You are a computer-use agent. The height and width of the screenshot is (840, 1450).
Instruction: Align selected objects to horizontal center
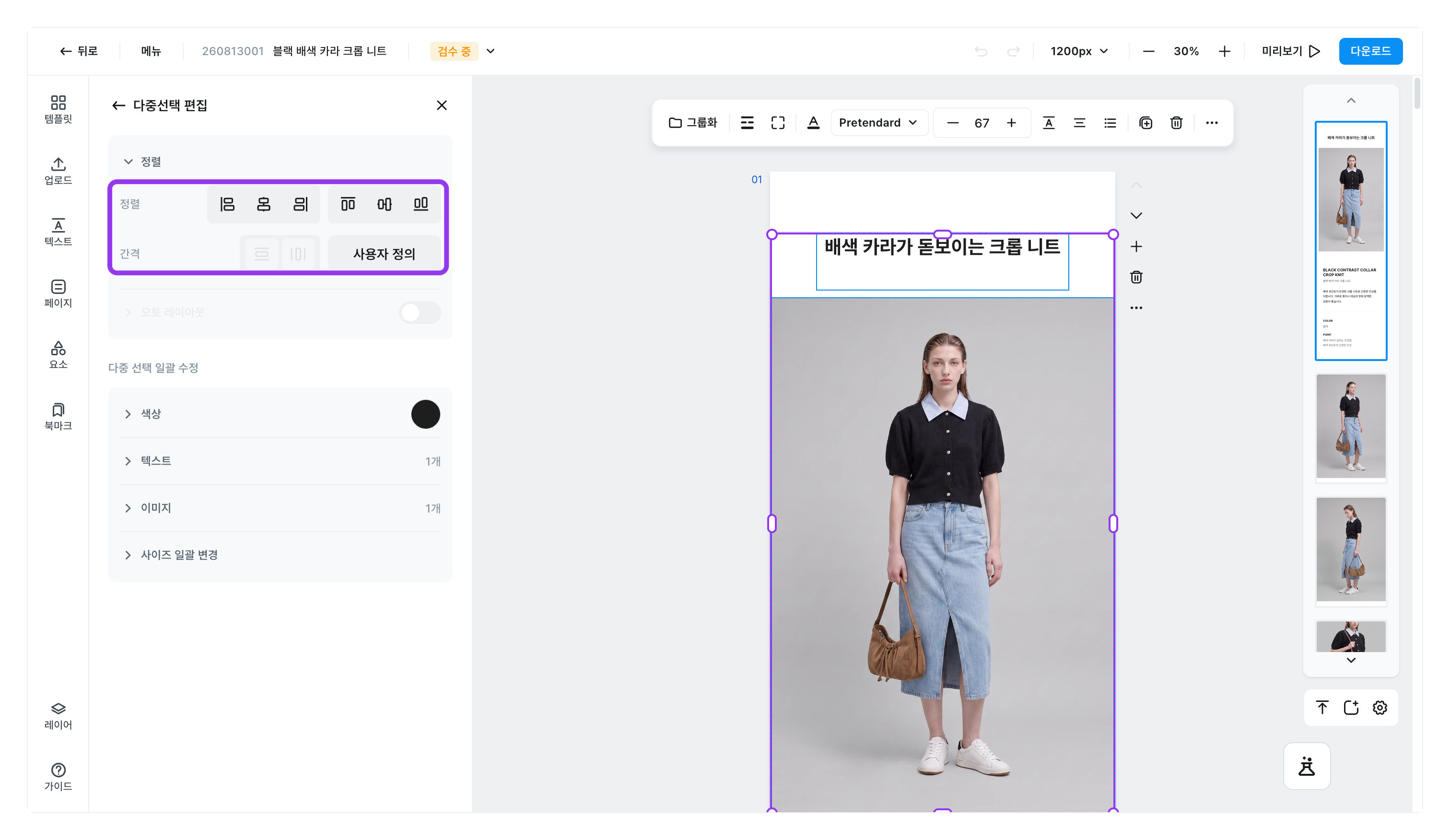(x=264, y=204)
